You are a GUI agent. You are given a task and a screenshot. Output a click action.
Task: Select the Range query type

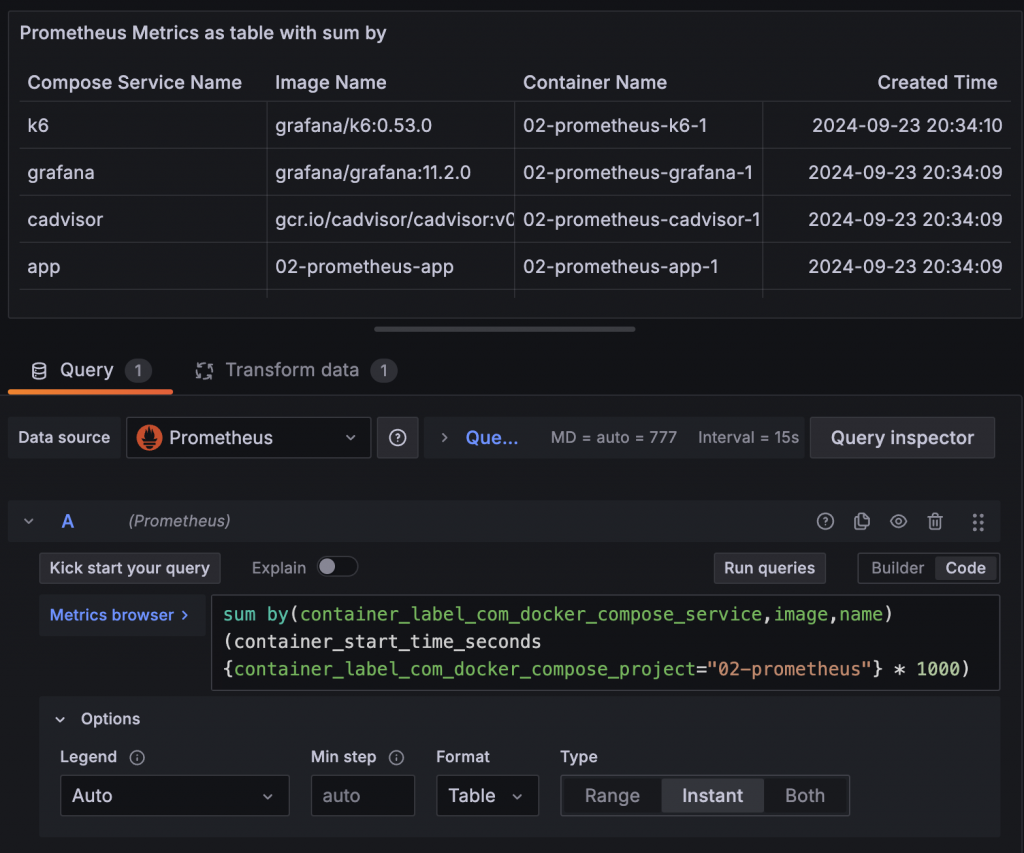(x=612, y=796)
